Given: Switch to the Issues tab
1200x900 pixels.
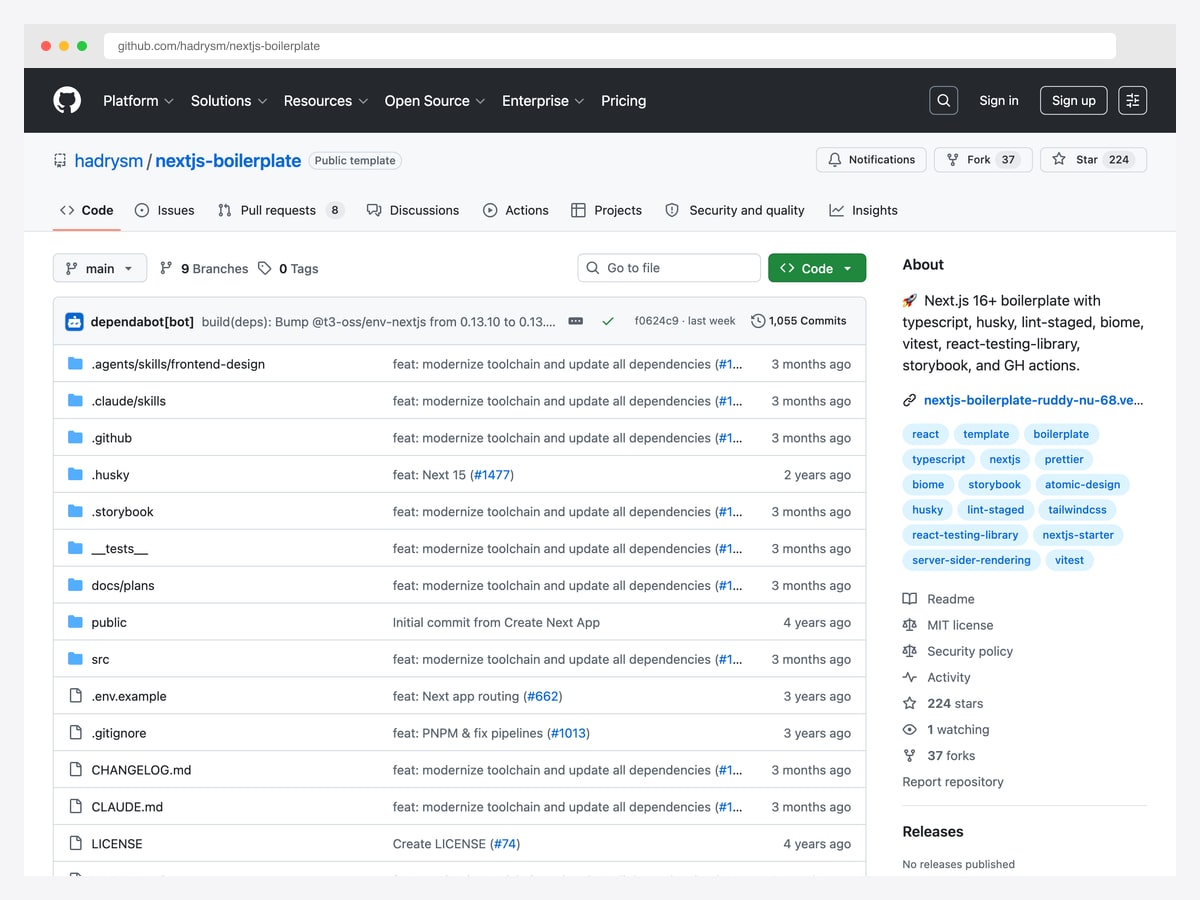Looking at the screenshot, I should click(165, 210).
